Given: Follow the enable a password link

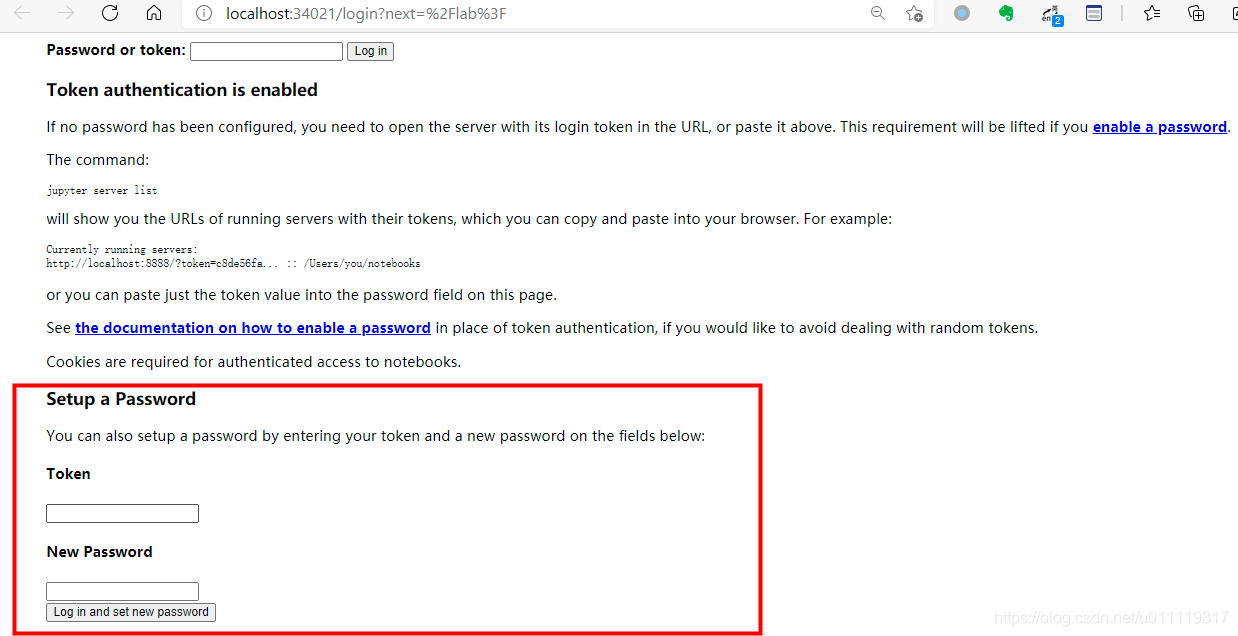Looking at the screenshot, I should 1160,127.
